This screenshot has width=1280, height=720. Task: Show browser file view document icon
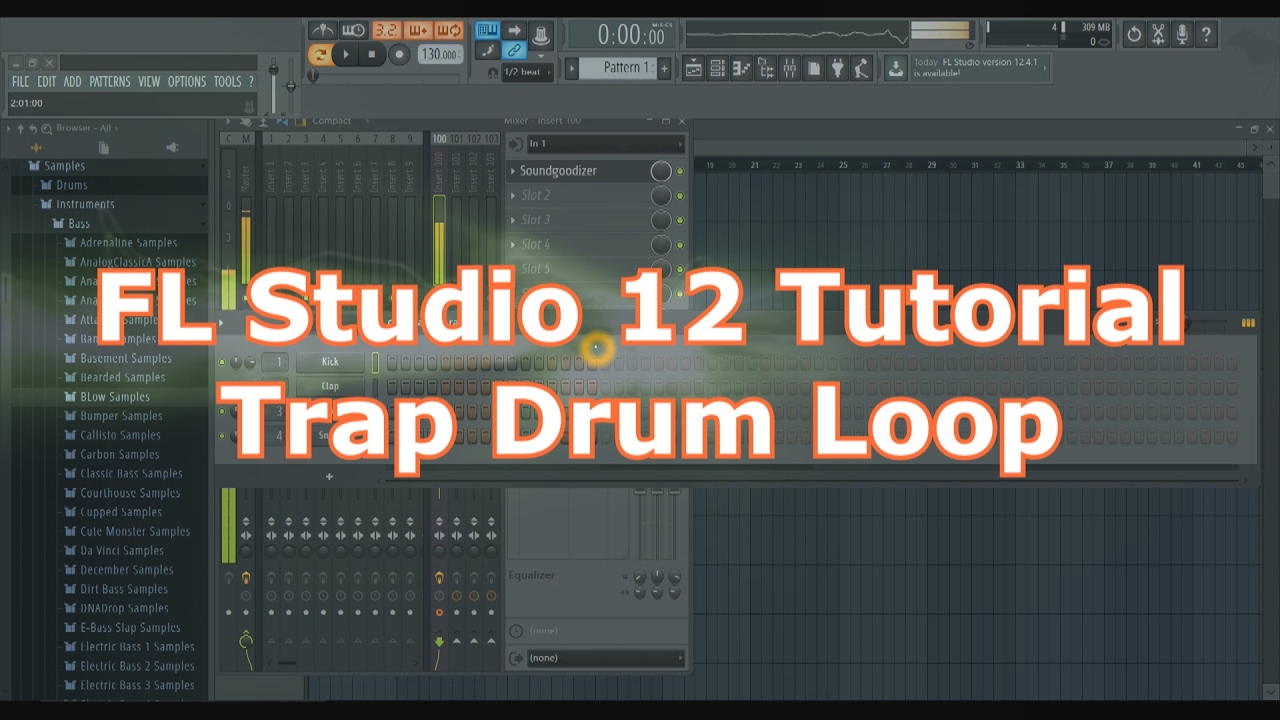104,147
